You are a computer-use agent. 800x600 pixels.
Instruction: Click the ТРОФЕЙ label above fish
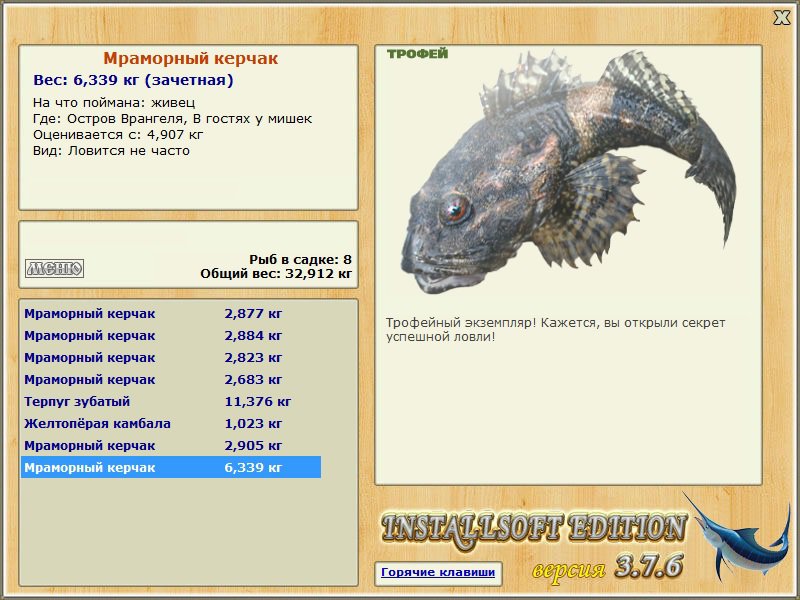pyautogui.click(x=417, y=54)
